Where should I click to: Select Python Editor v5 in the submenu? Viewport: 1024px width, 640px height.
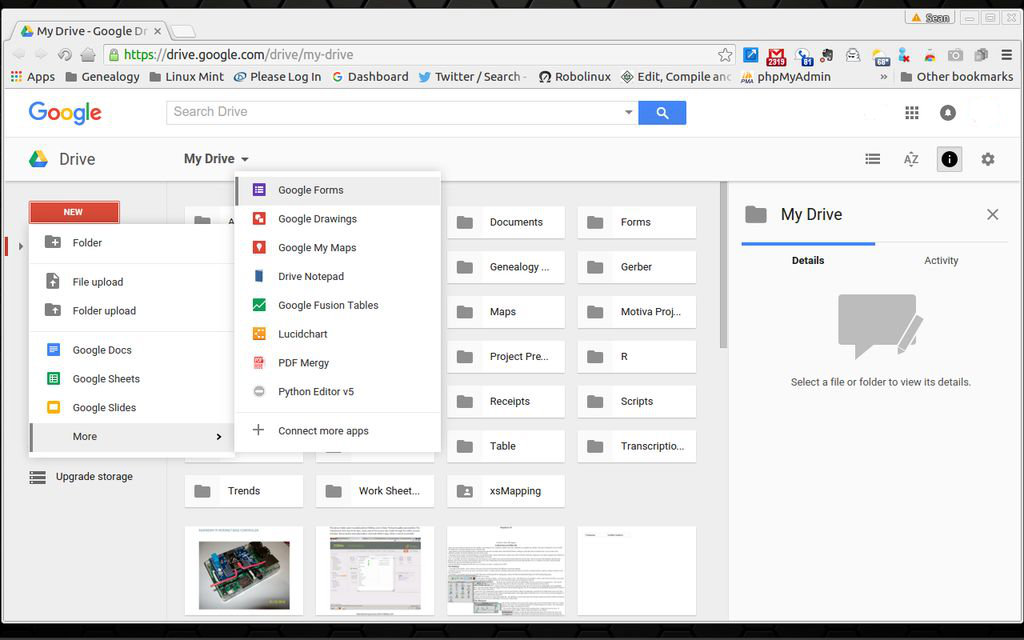338,391
